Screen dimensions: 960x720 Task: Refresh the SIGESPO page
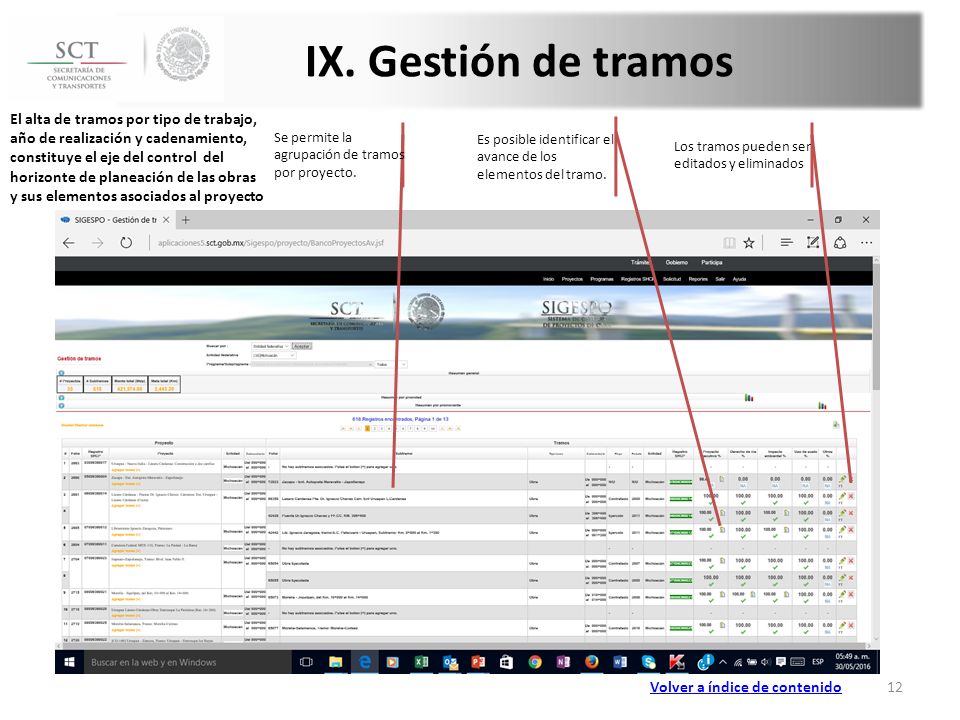pos(126,242)
